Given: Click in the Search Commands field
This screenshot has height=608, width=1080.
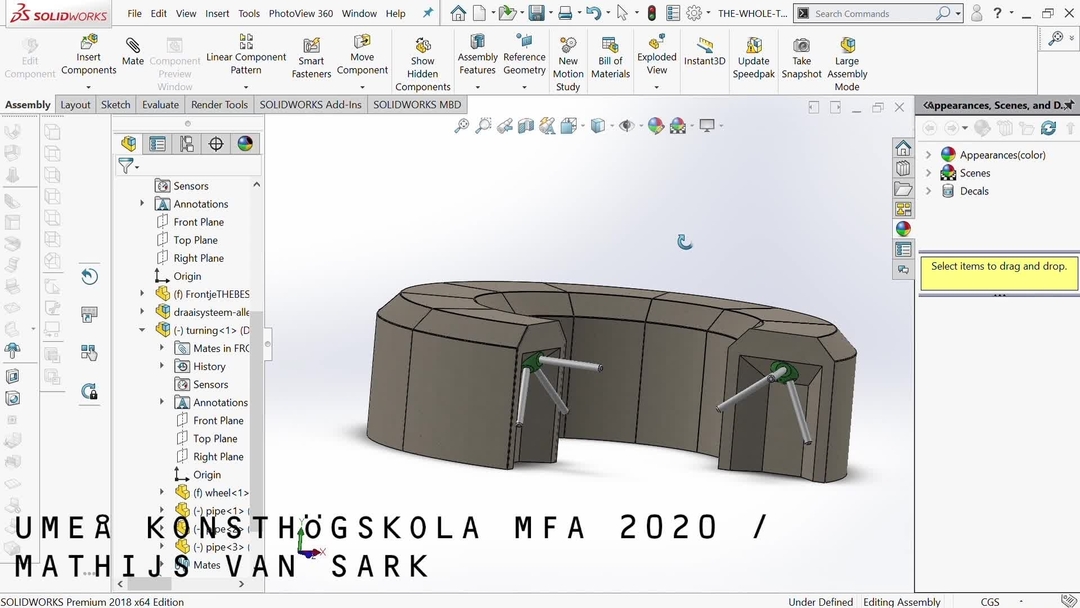Looking at the screenshot, I should 872,14.
